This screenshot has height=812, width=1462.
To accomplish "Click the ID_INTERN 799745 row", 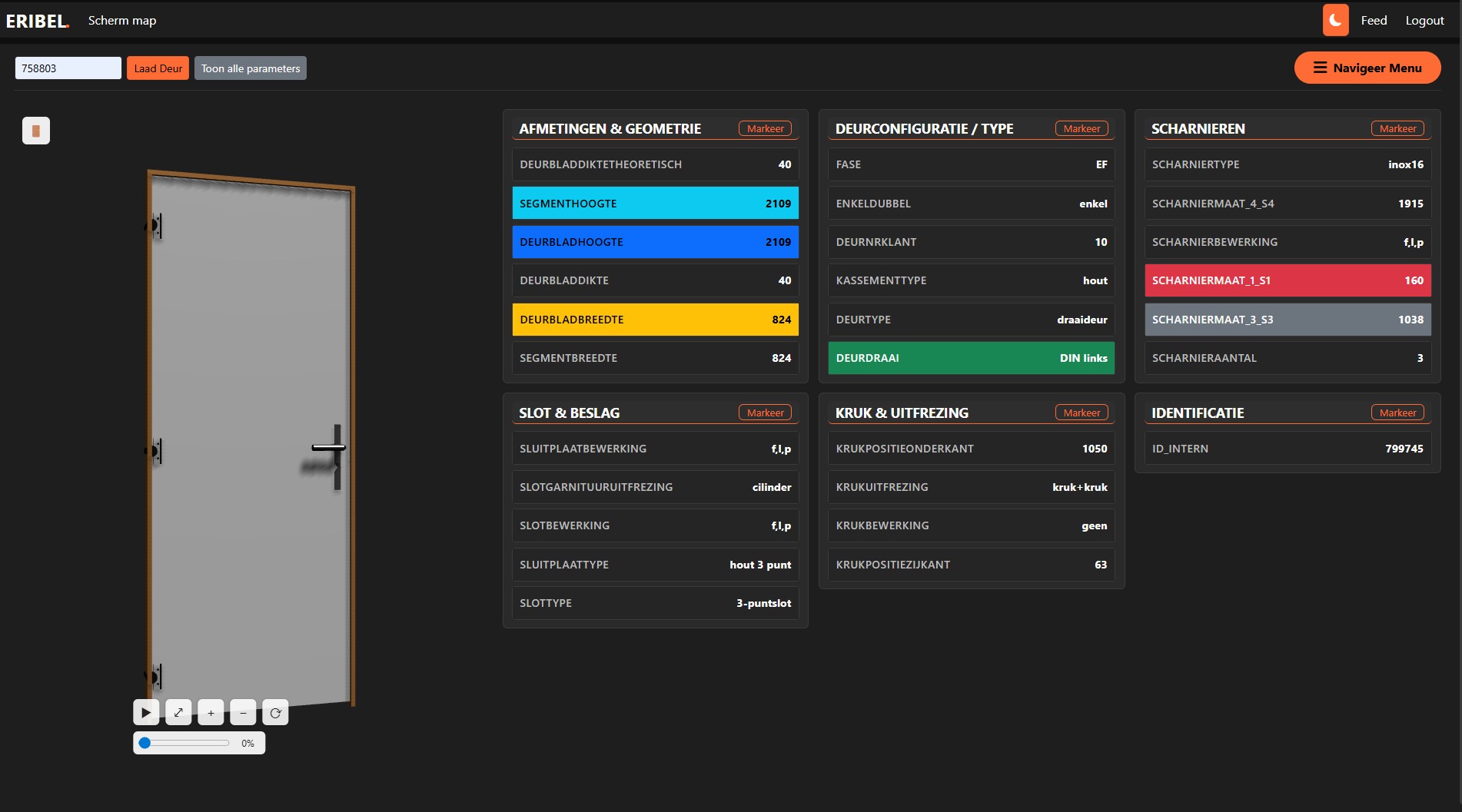I will (1288, 449).
